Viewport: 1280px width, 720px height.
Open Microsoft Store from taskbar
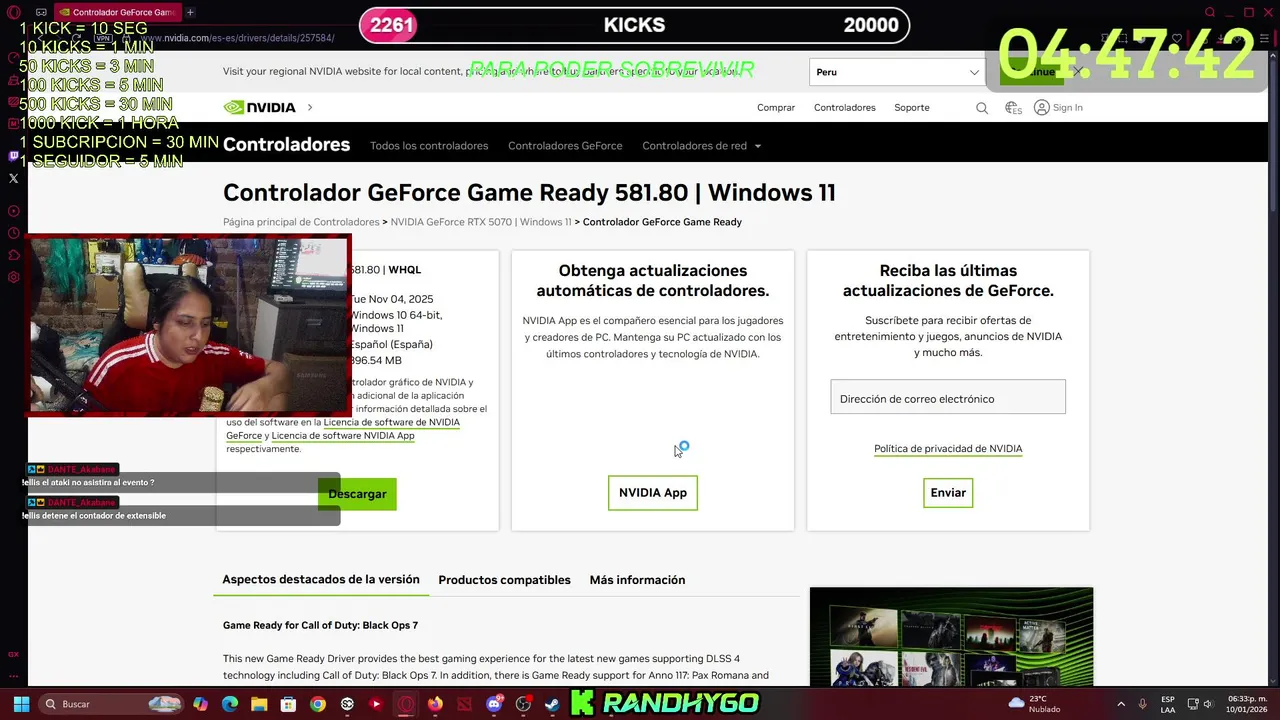[288, 704]
